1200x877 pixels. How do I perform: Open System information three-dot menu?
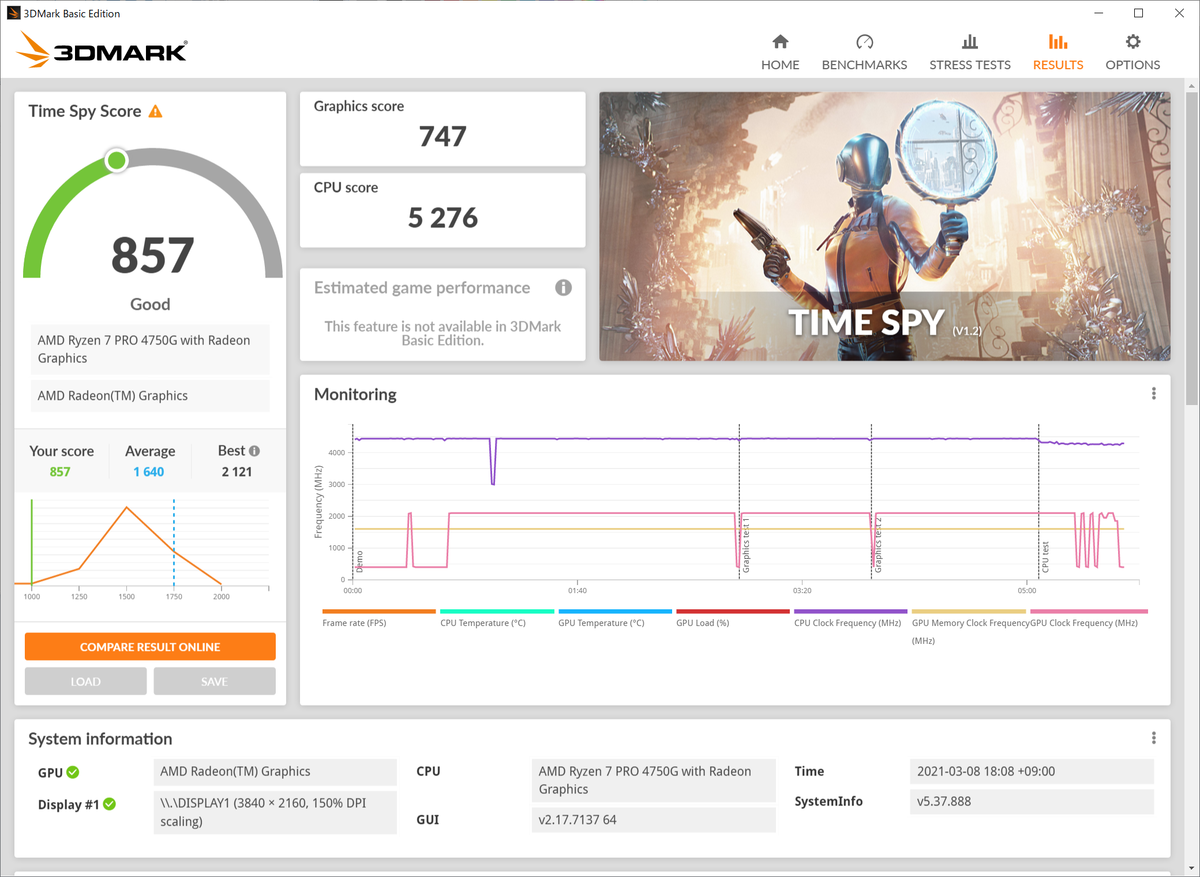tap(1154, 738)
